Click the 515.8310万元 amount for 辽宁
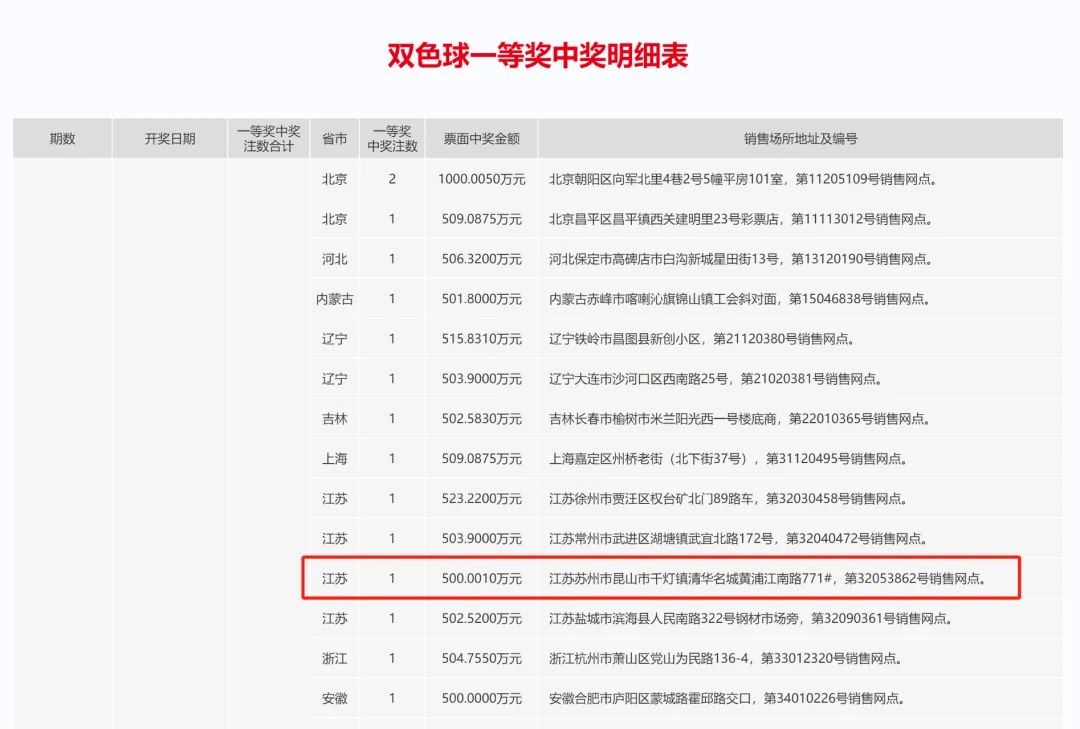This screenshot has width=1080, height=729. (481, 339)
